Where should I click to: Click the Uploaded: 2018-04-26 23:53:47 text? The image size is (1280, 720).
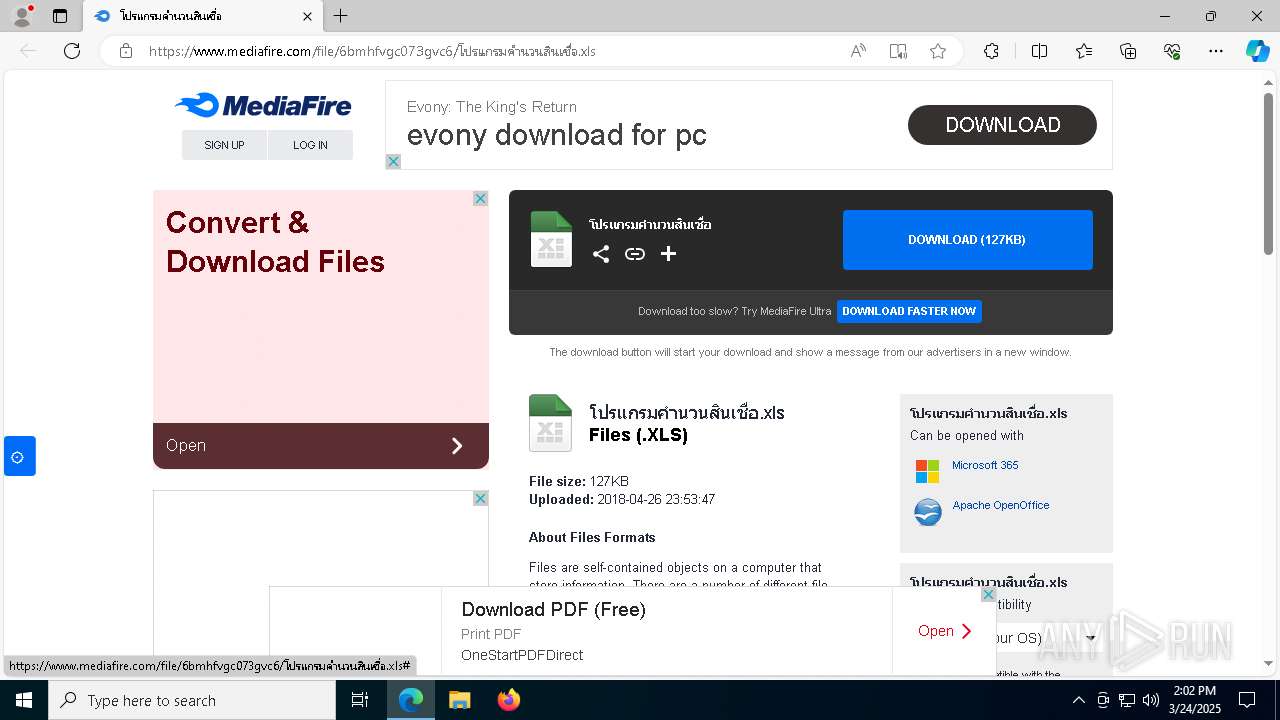(622, 499)
